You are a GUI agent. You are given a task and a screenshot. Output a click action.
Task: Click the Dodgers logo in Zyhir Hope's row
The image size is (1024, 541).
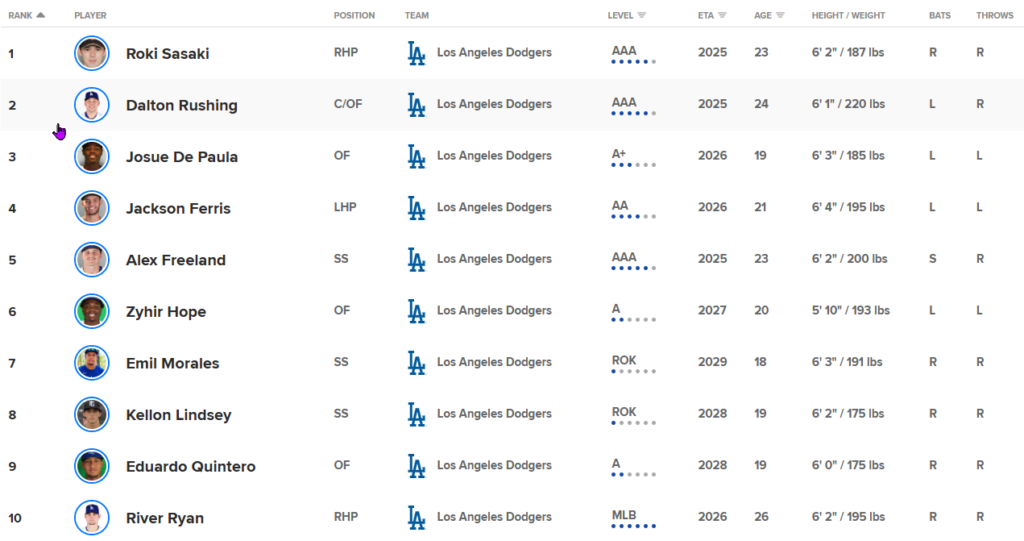coord(416,311)
